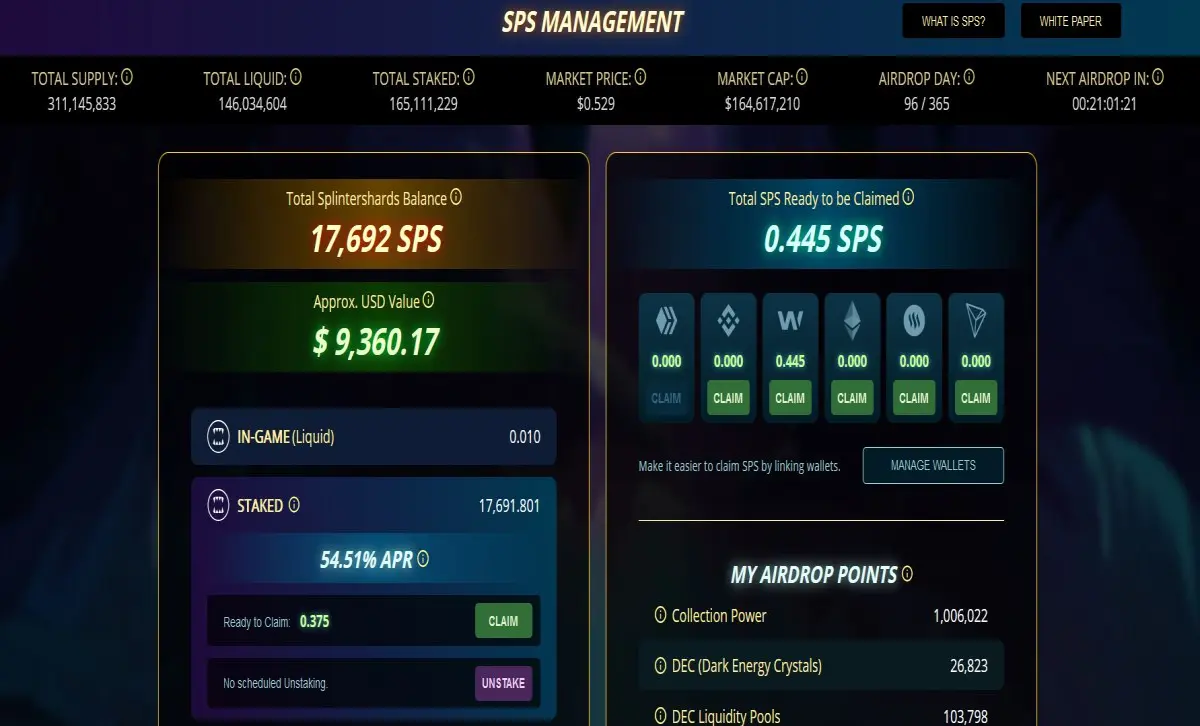Viewport: 1200px width, 726px height.
Task: Click the 'No scheduled Unstaking.' text
Action: (x=275, y=684)
